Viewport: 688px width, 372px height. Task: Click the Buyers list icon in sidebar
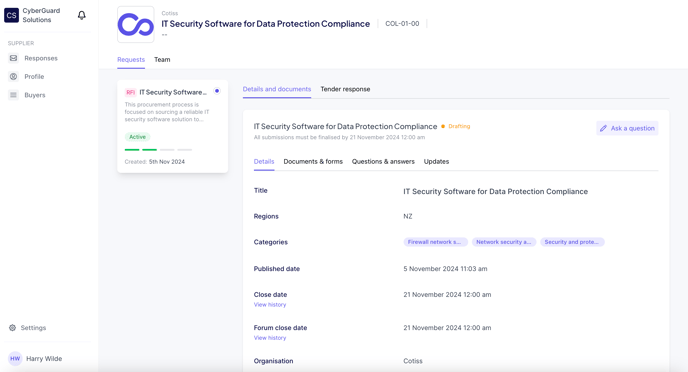coord(14,95)
